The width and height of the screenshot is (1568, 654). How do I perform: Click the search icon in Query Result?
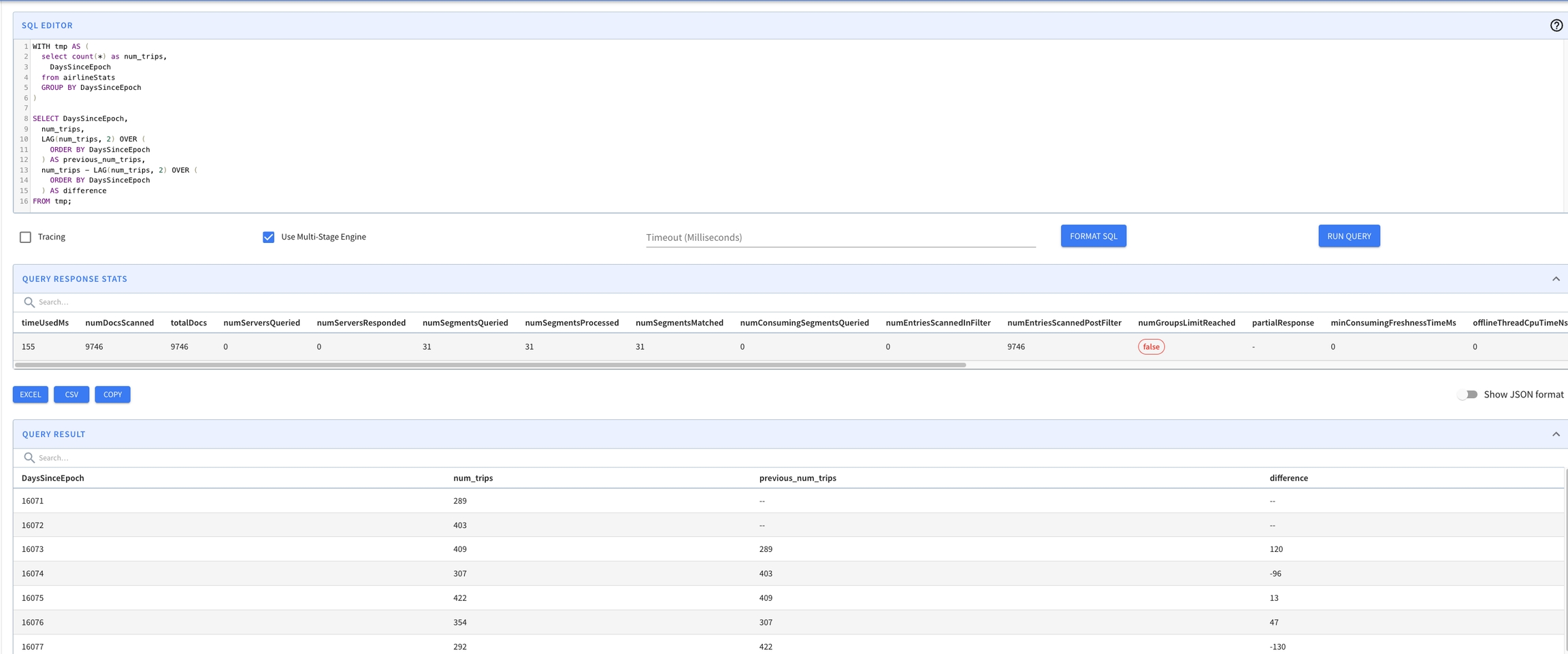point(29,458)
